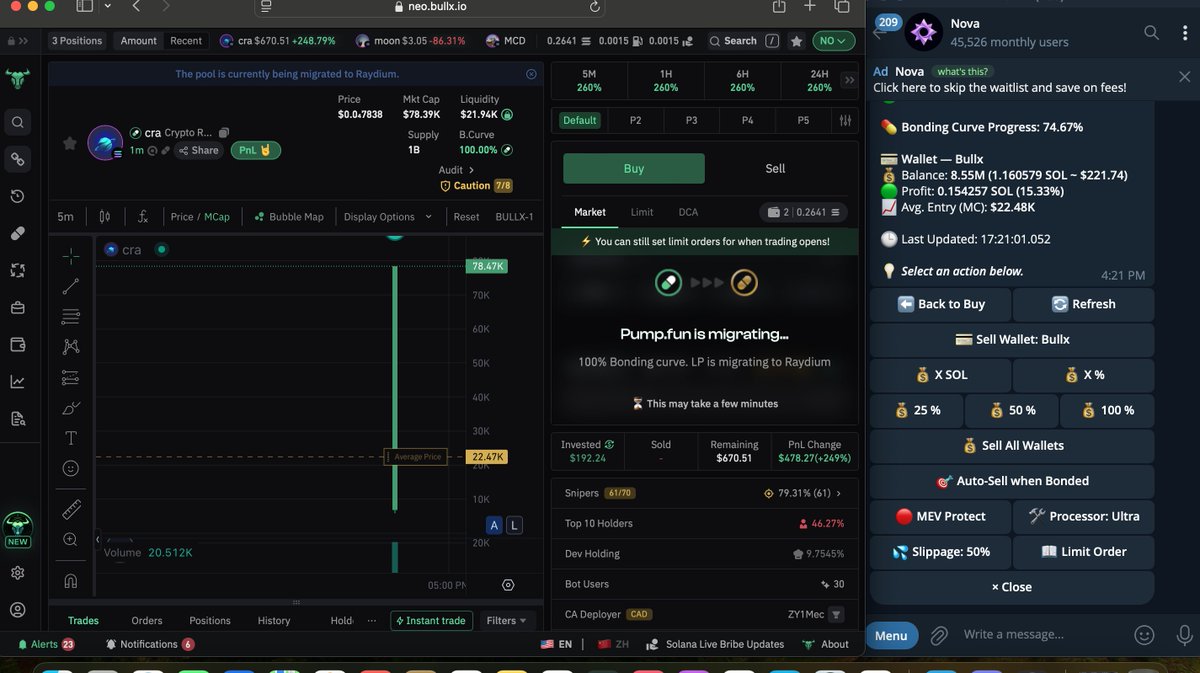
Task: Favorite the cra token with star
Action: tap(69, 143)
